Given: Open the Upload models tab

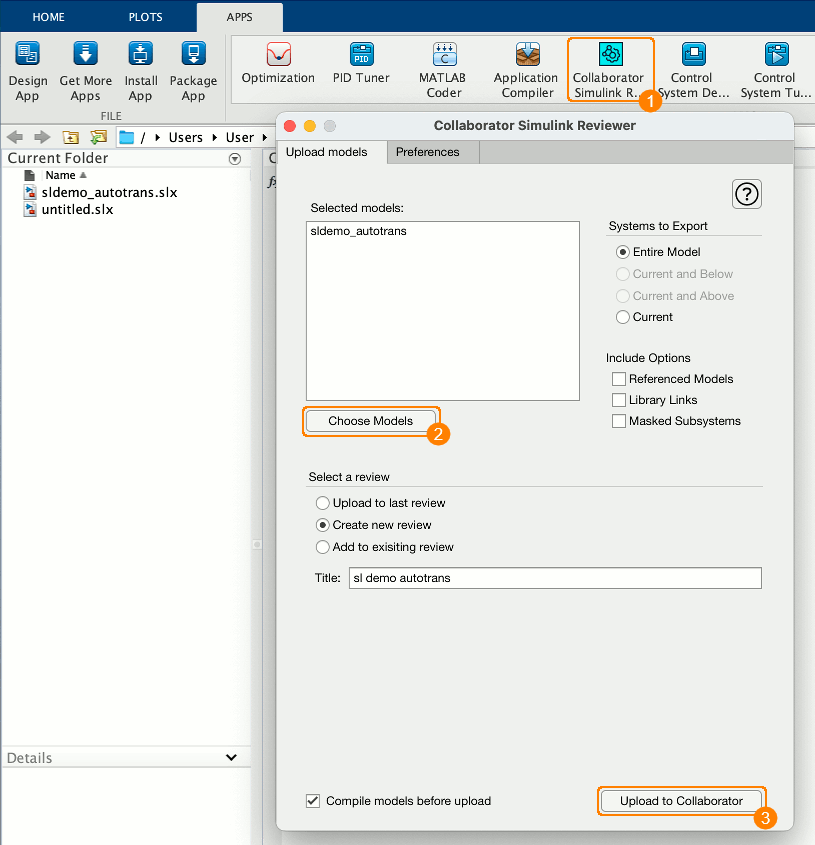Looking at the screenshot, I should (x=331, y=152).
